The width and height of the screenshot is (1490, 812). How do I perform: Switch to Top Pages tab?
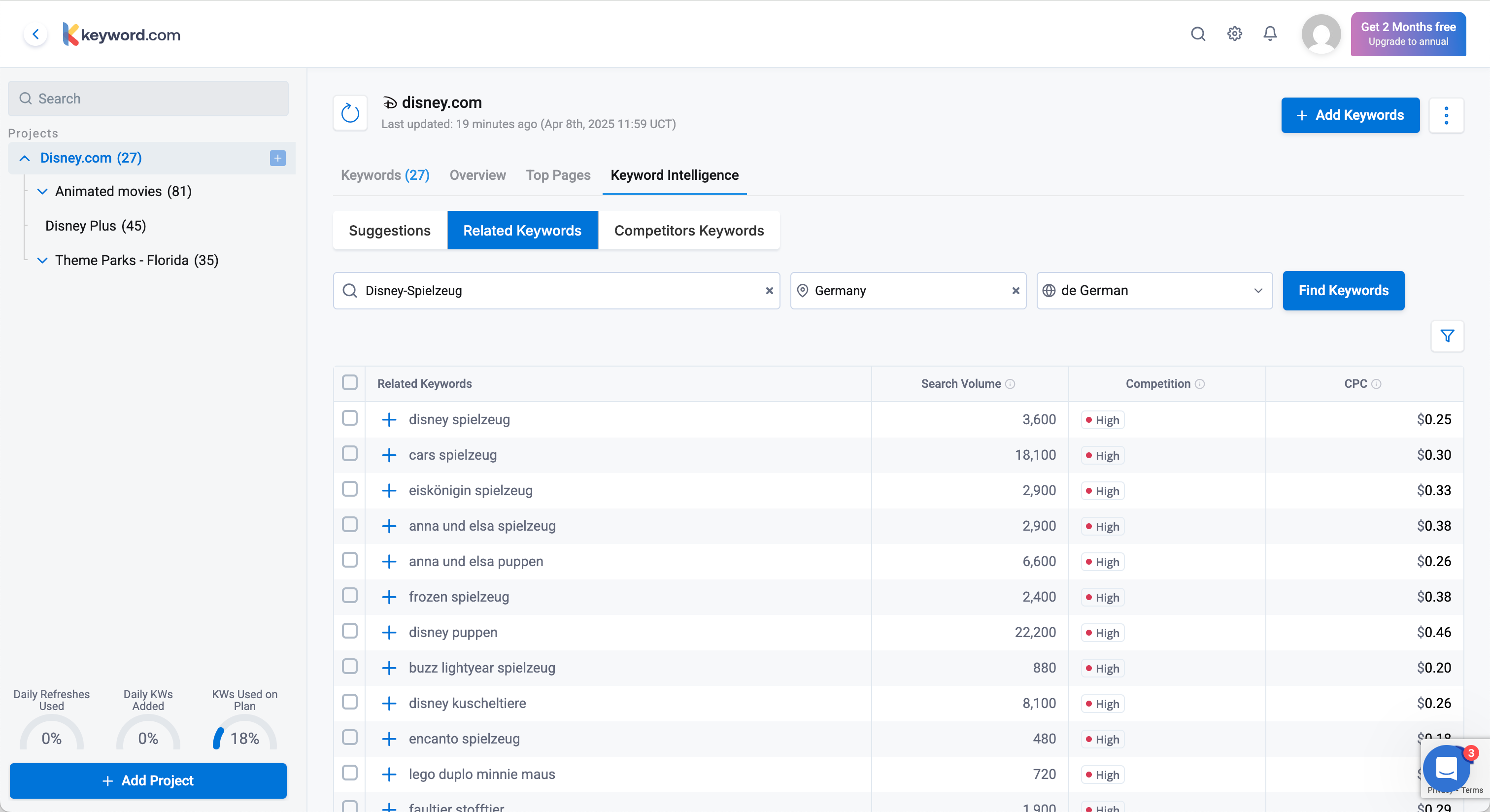(x=558, y=175)
